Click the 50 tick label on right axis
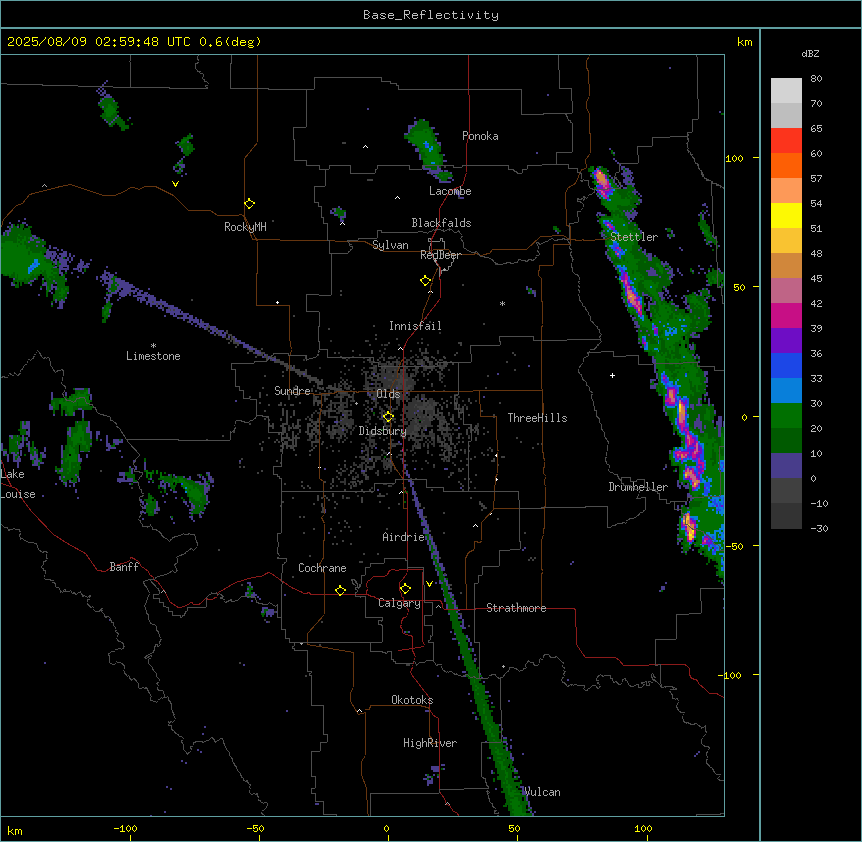Viewport: 862px width, 842px height. click(739, 287)
